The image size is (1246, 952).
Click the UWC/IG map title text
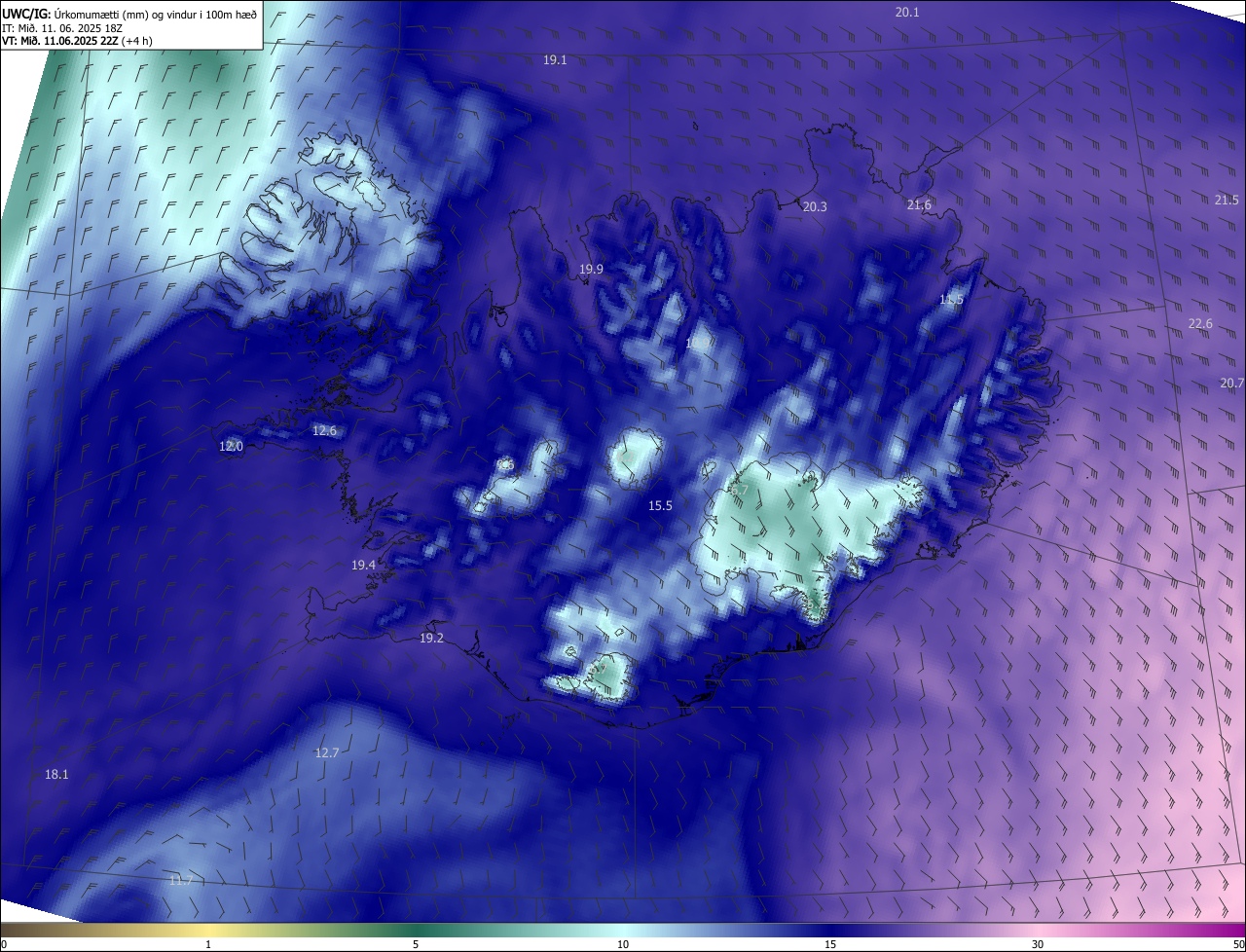click(x=129, y=14)
